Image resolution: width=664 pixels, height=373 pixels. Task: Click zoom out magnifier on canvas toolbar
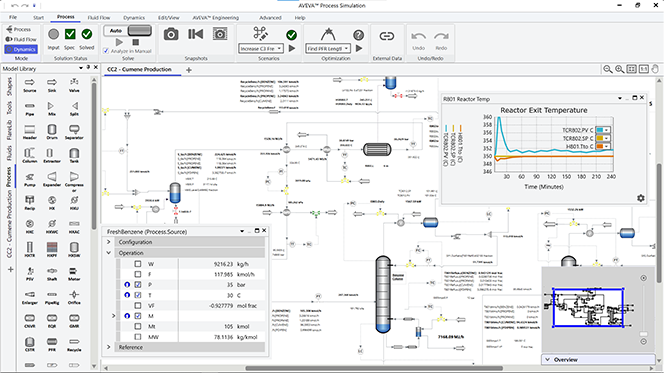[x=607, y=69]
